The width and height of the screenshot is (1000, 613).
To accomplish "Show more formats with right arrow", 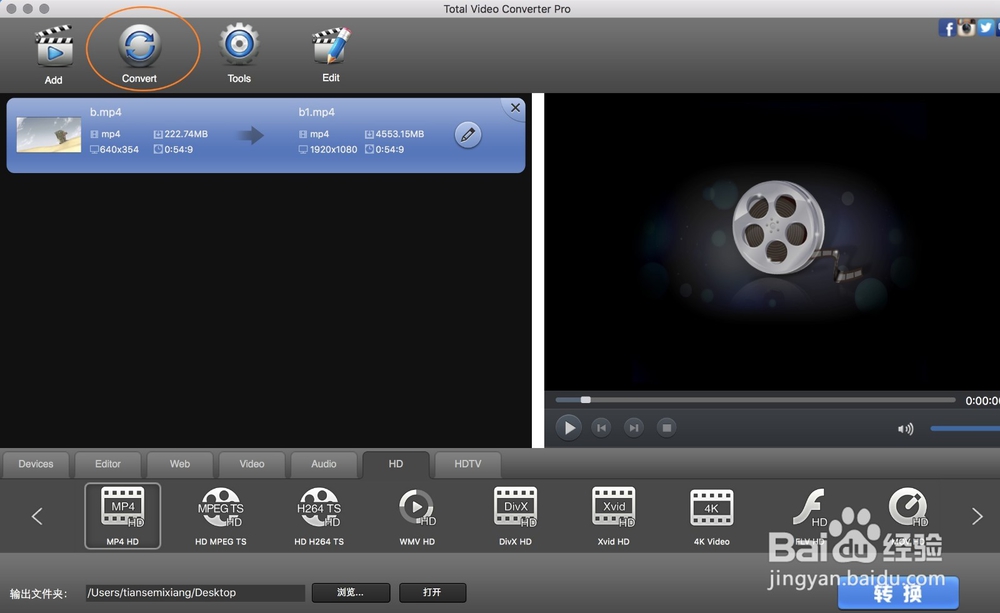I will (x=977, y=516).
